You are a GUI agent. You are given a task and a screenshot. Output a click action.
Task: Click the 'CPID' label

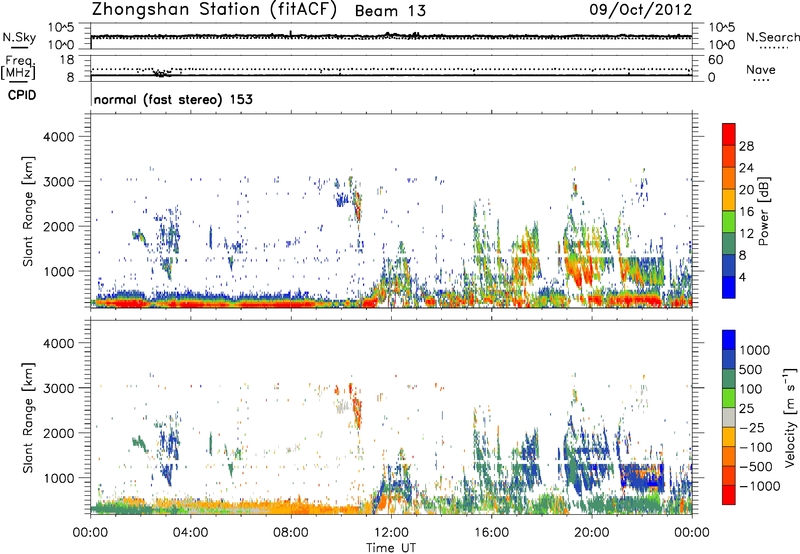click(22, 95)
